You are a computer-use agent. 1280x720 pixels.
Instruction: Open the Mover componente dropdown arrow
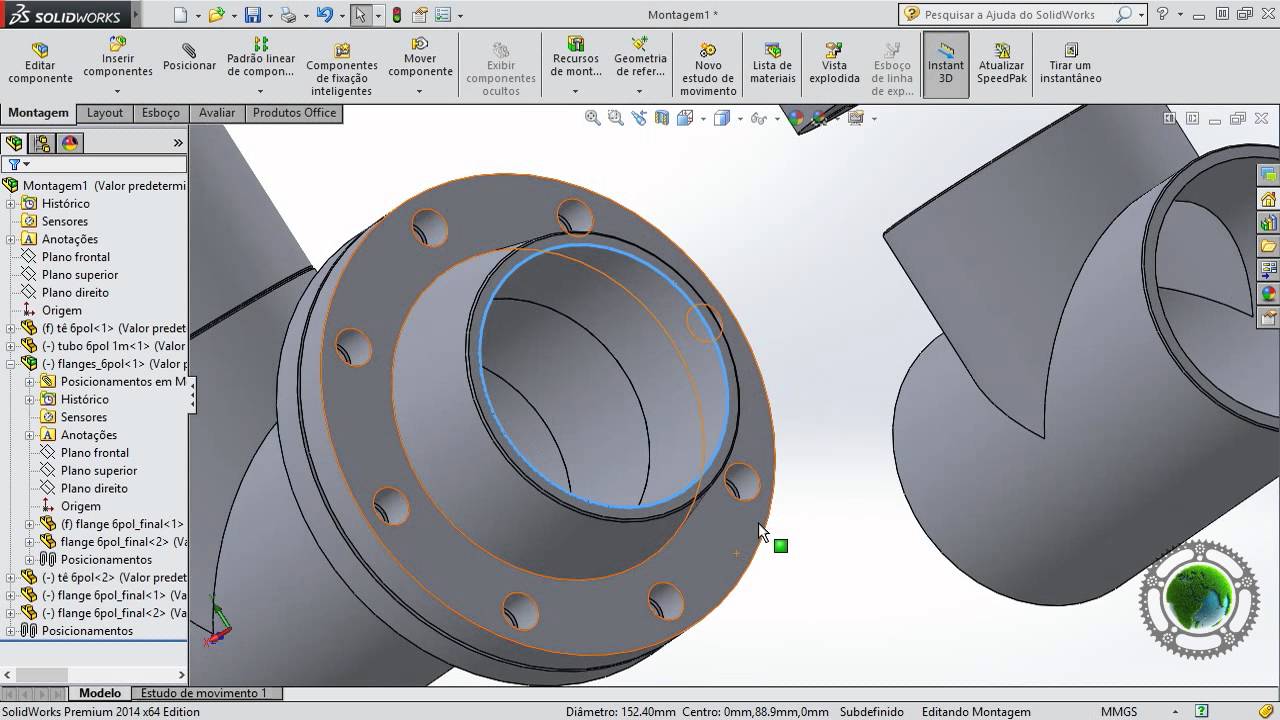point(420,91)
